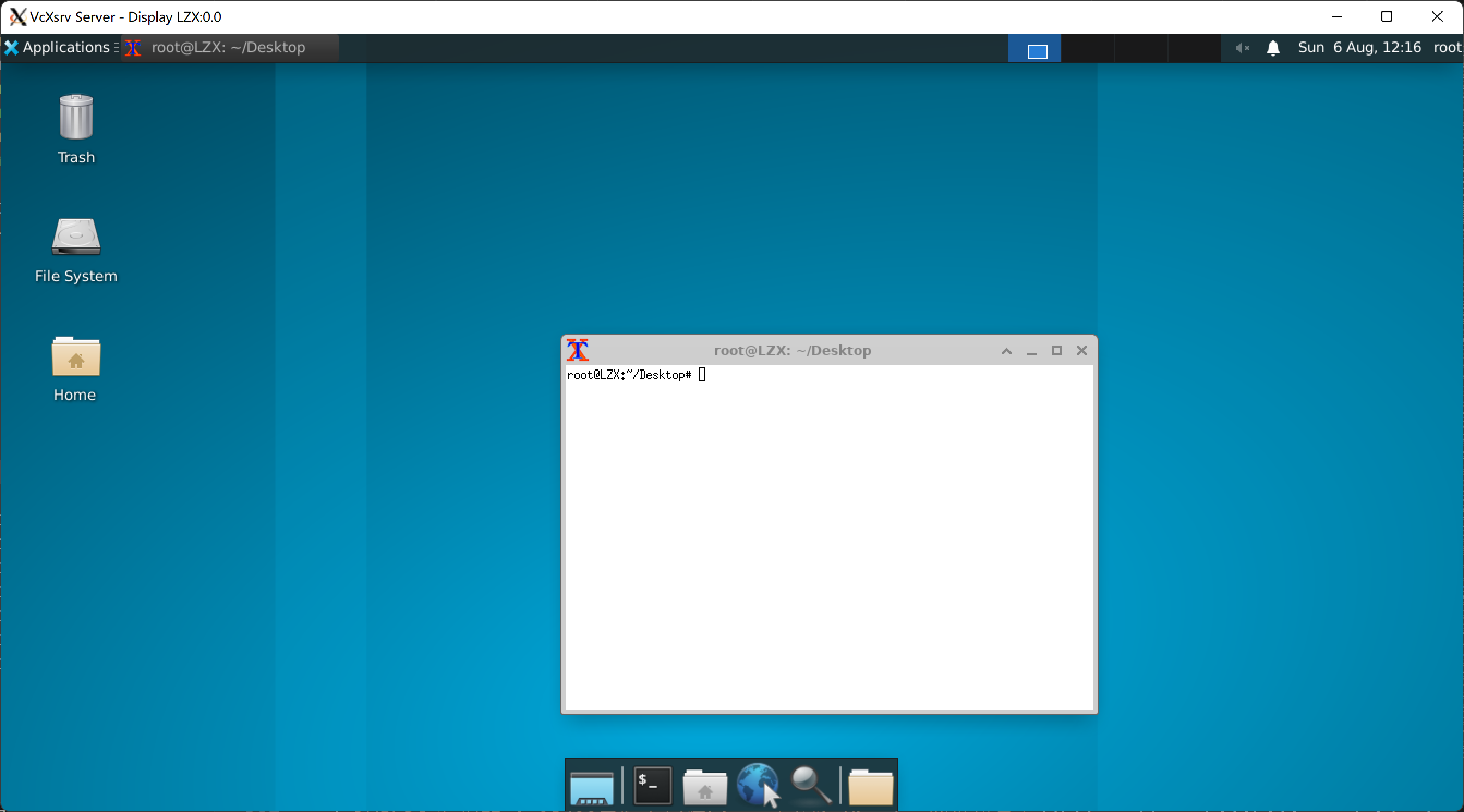Select the active first workspace in pager
This screenshot has width=1464, height=812.
point(1034,48)
